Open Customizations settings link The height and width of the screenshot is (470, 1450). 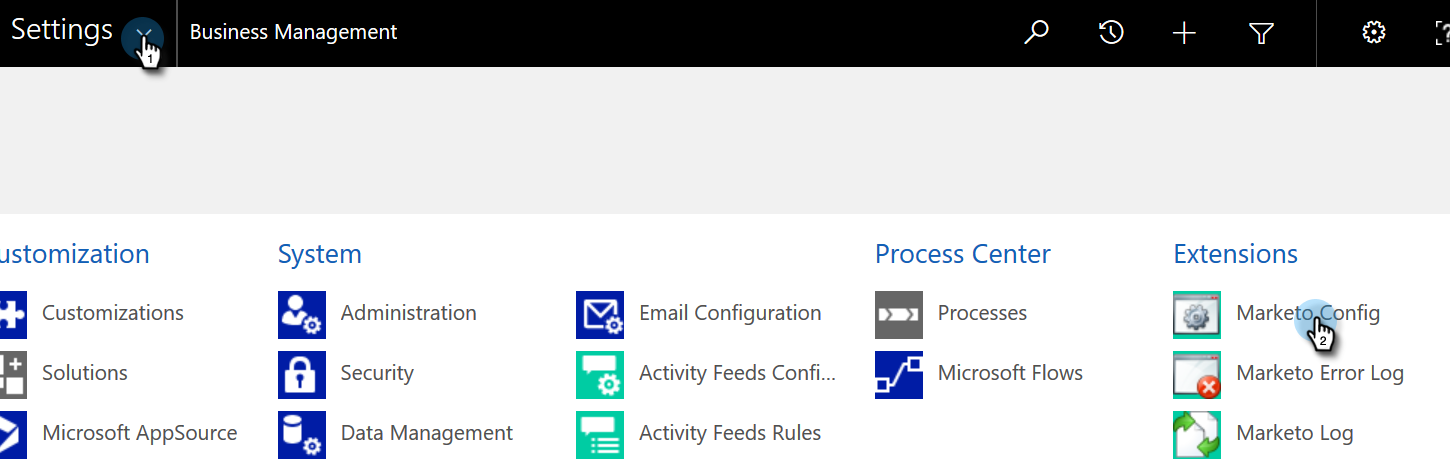click(x=112, y=314)
